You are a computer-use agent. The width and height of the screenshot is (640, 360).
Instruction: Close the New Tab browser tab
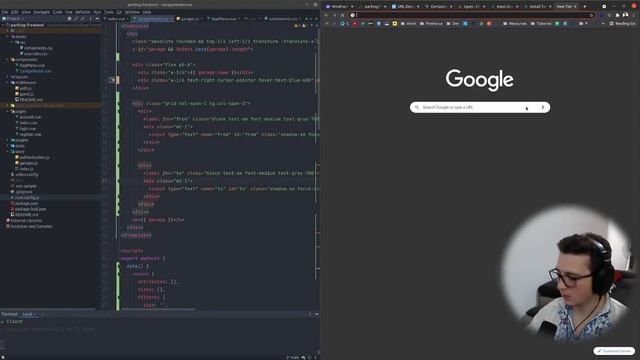point(575,7)
